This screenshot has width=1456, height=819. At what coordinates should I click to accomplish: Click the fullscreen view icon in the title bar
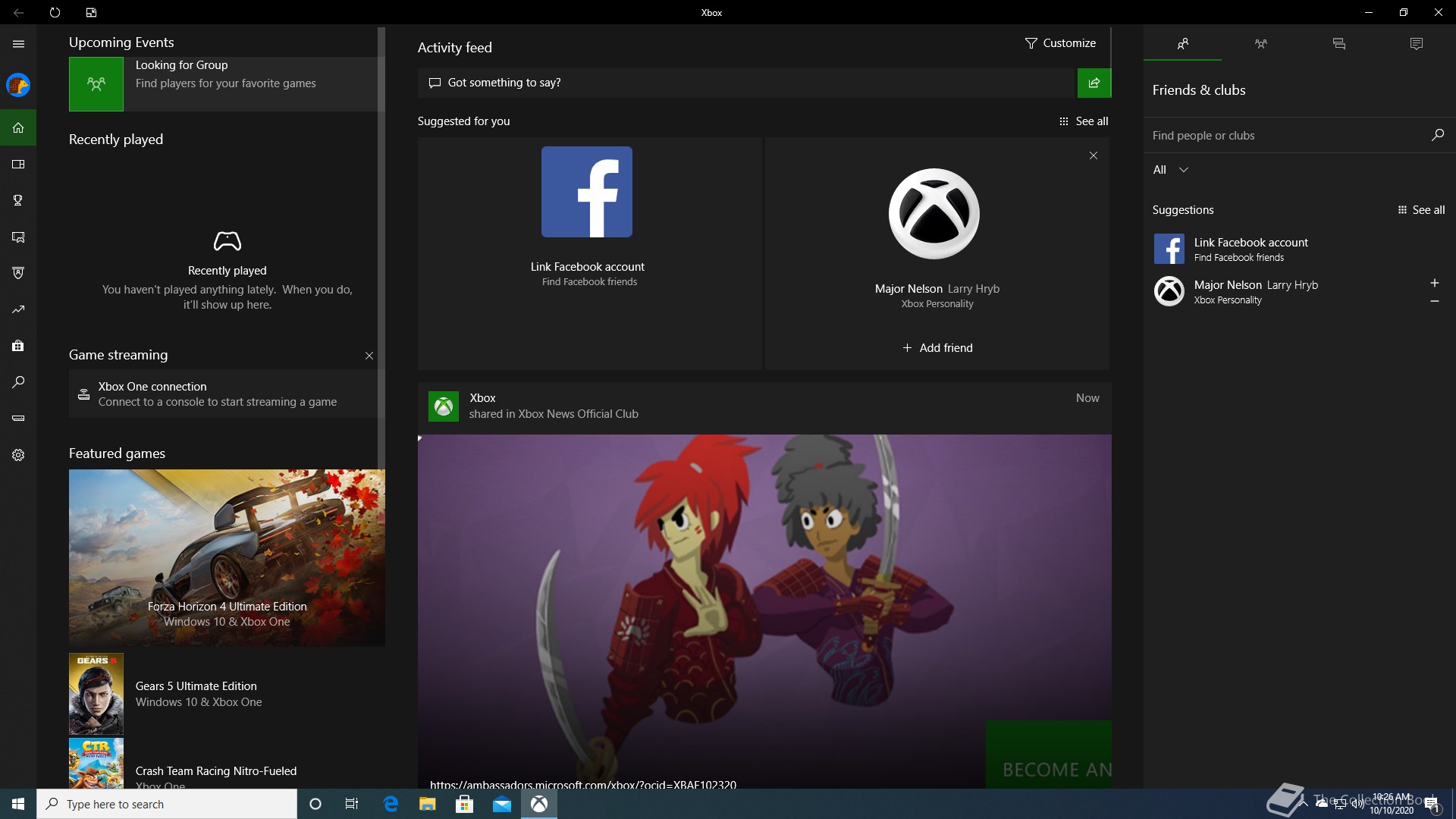(91, 12)
